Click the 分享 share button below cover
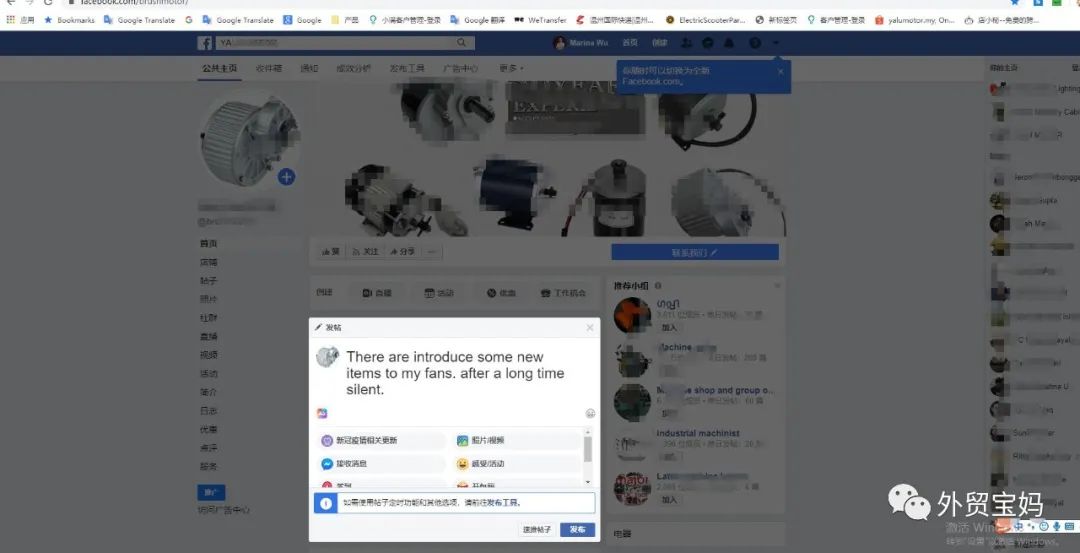Viewport: 1080px width, 553px height. coord(402,252)
